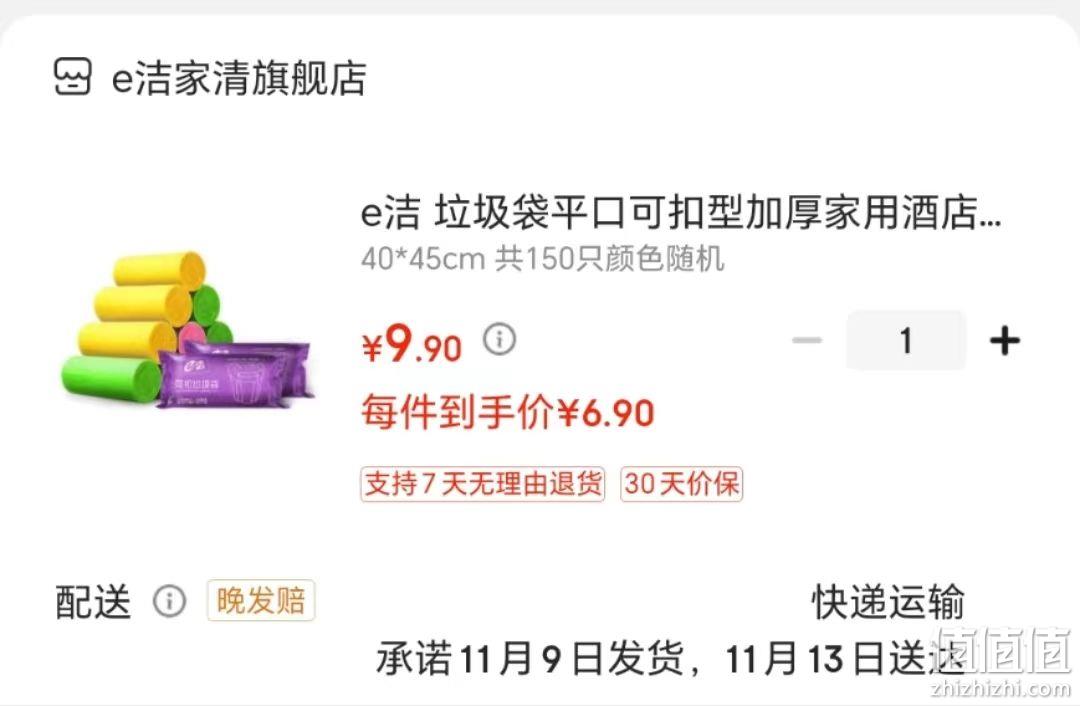This screenshot has height=706, width=1080.
Task: Open the 晚发赔 badge details
Action: click(x=261, y=601)
